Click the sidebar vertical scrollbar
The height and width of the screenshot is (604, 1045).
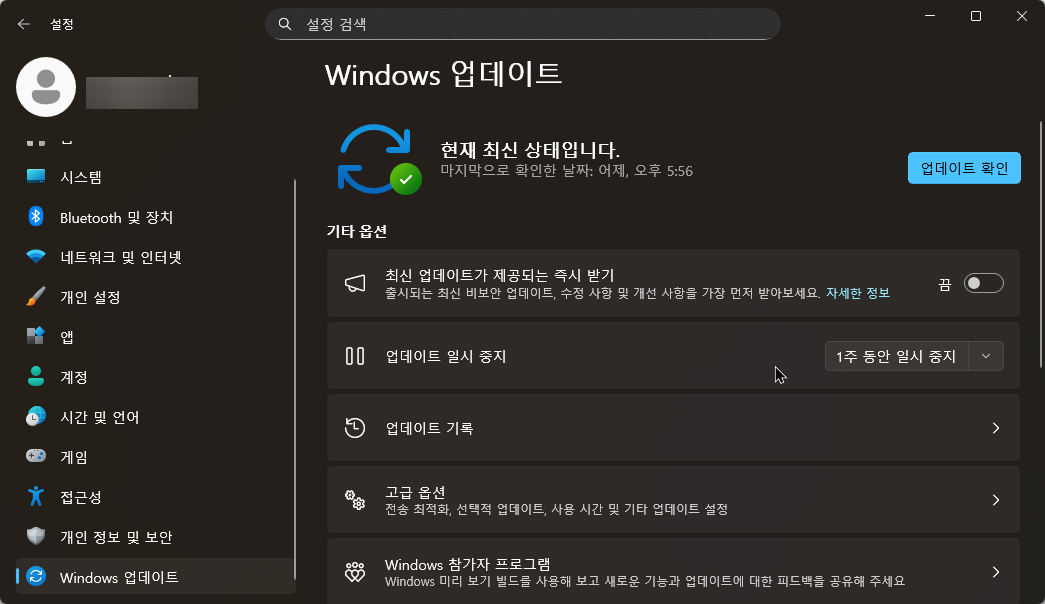point(295,379)
